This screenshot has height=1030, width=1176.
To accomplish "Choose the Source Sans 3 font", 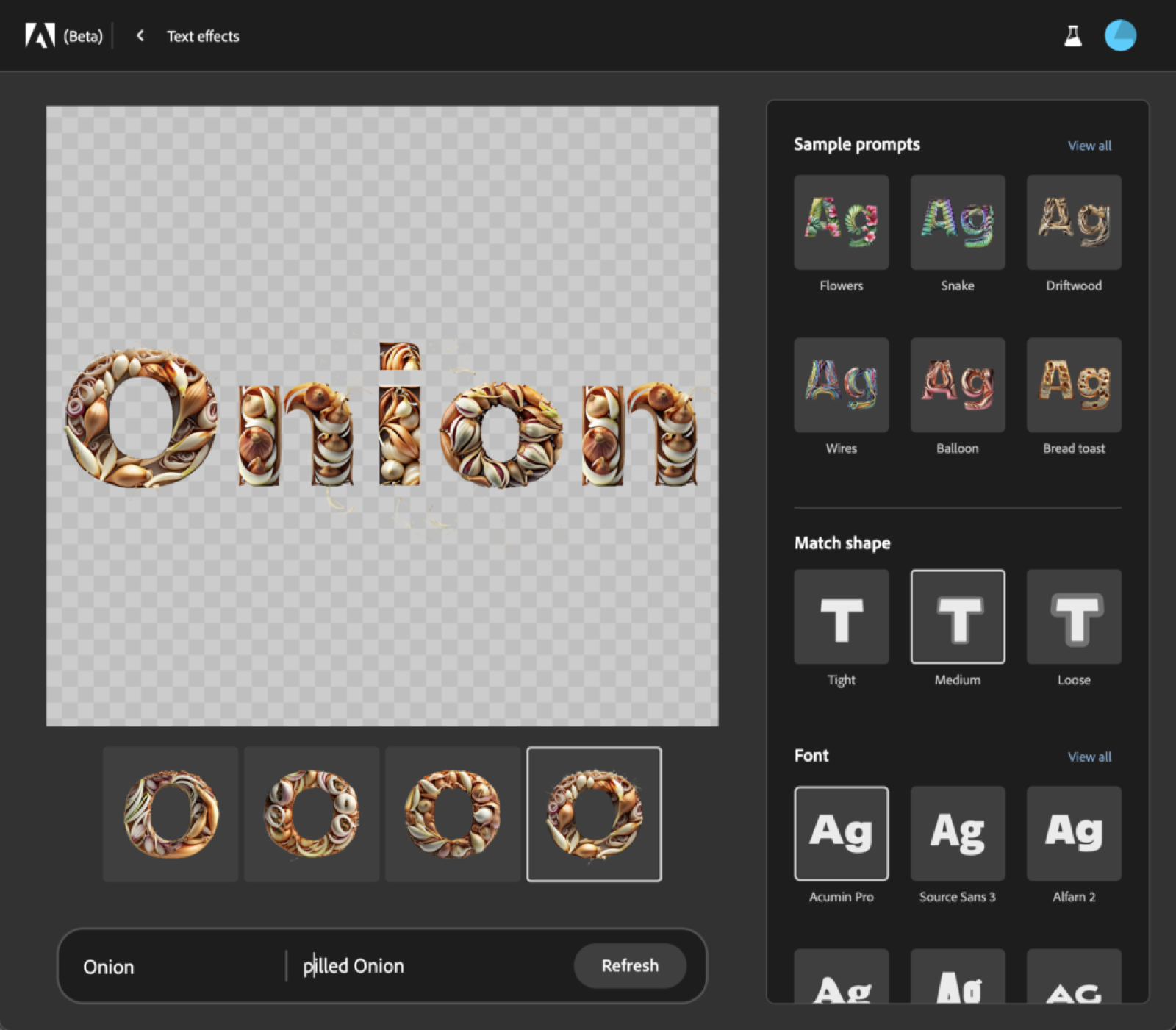I will [x=958, y=833].
